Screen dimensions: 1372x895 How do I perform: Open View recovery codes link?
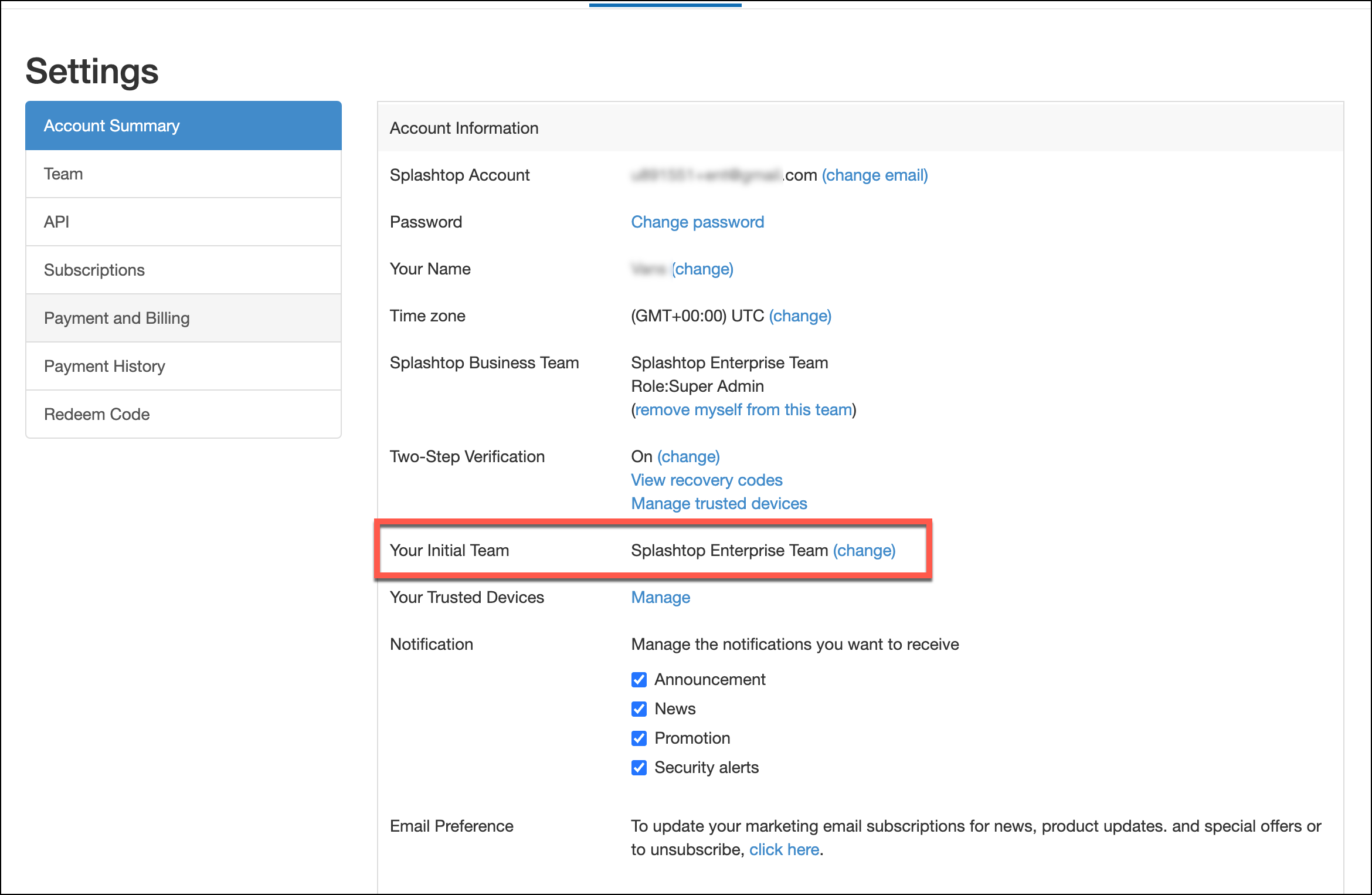coord(707,480)
